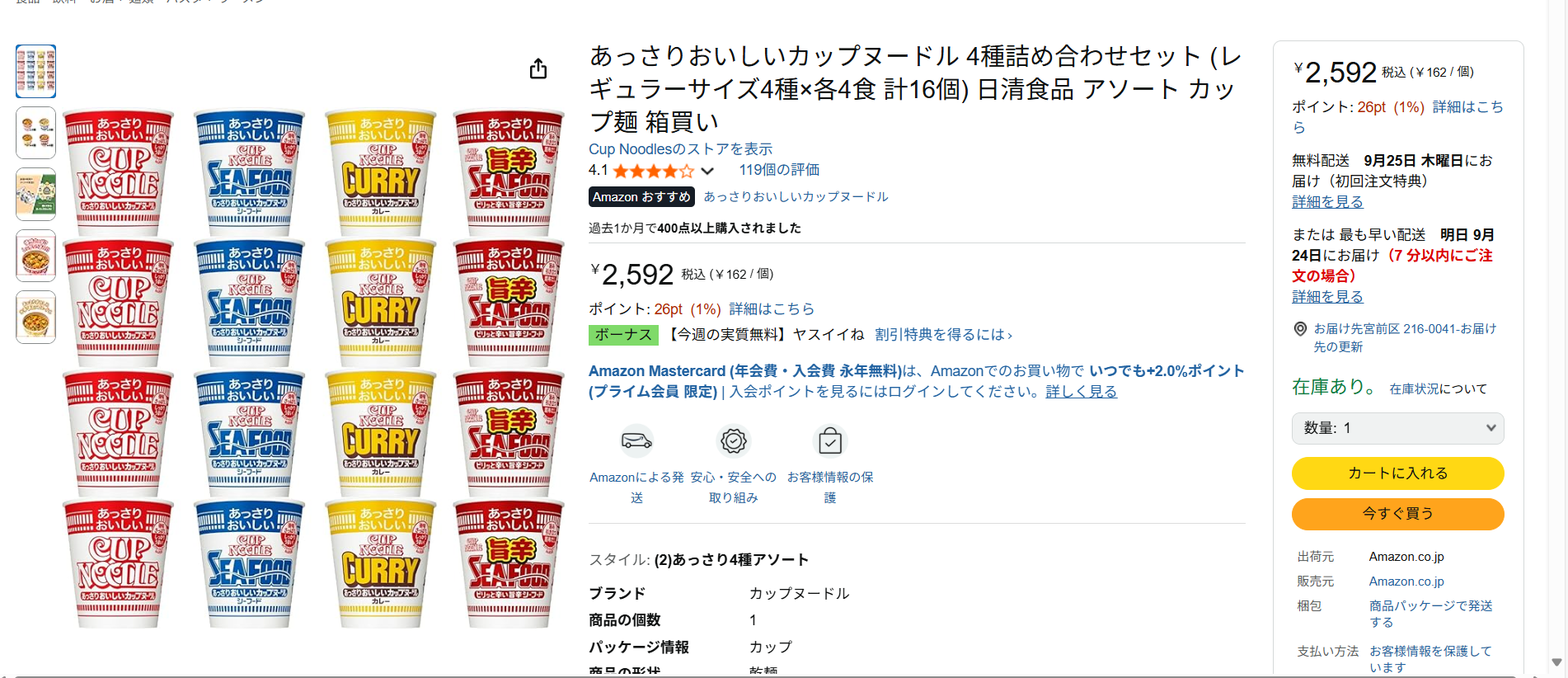This screenshot has width=1568, height=678.
Task: Select the third product thumbnail image
Action: coord(36,194)
